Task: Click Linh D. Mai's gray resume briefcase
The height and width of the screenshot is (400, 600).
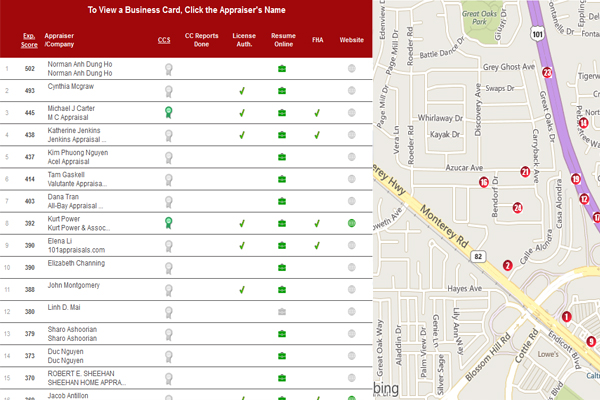Action: pyautogui.click(x=282, y=312)
